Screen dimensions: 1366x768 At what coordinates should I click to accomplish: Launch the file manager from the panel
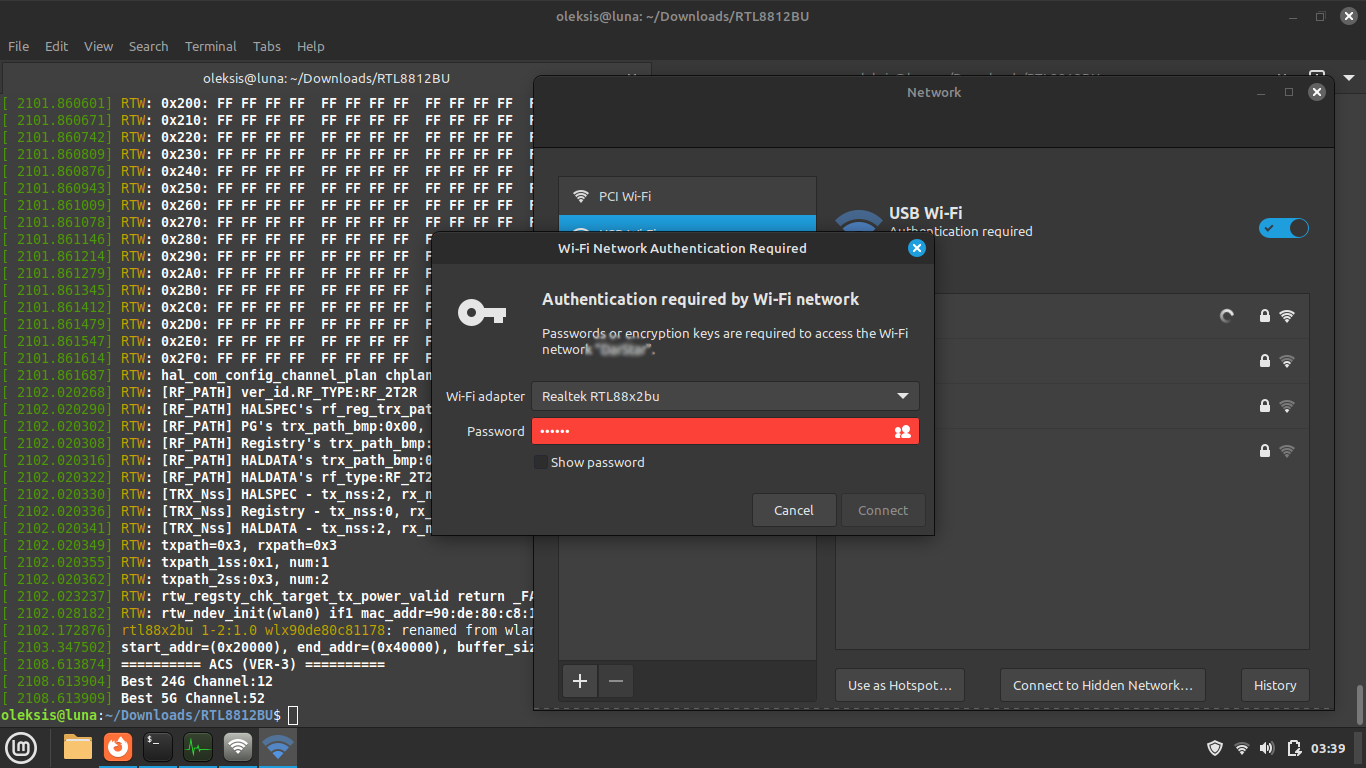coord(78,747)
